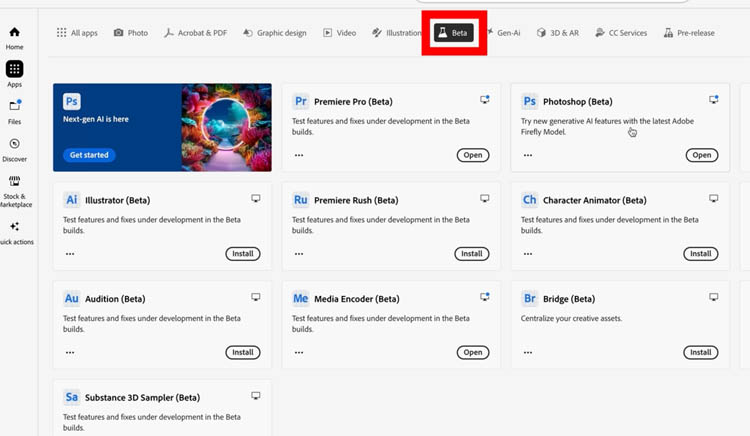
Task: Install Audition (Beta)
Action: coord(243,352)
